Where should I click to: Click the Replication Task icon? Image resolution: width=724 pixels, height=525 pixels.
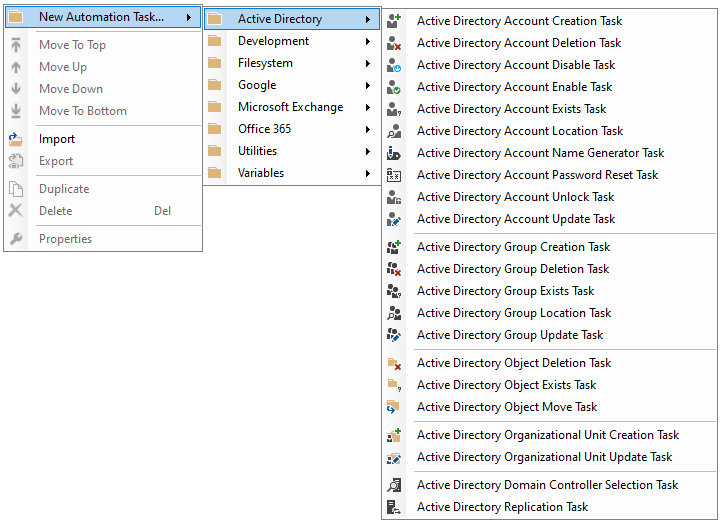394,507
